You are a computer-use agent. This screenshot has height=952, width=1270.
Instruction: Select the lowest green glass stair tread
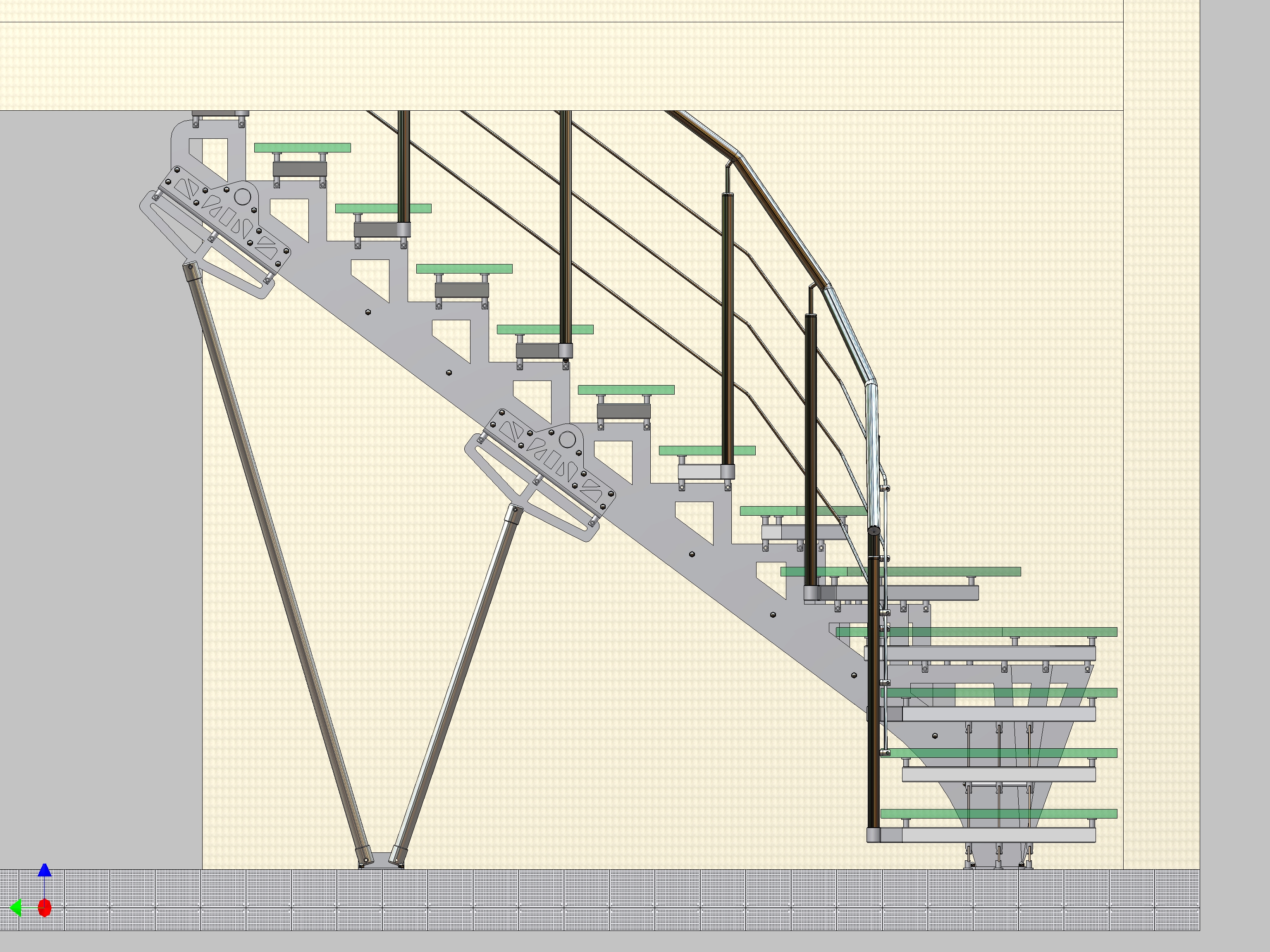click(x=999, y=814)
